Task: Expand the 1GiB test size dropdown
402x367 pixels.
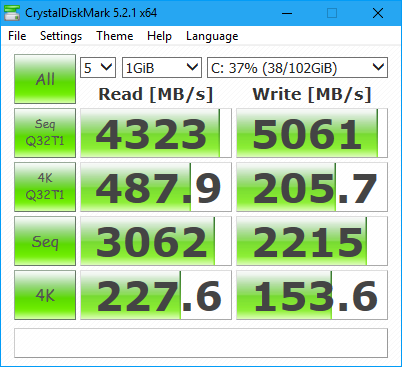Action: coord(162,68)
